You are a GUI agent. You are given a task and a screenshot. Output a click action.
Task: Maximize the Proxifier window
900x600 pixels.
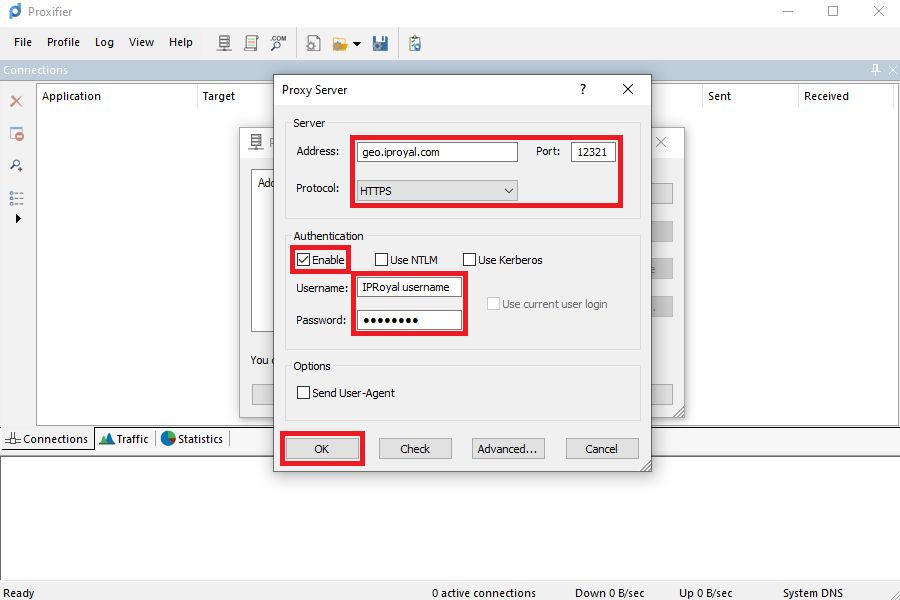click(833, 11)
